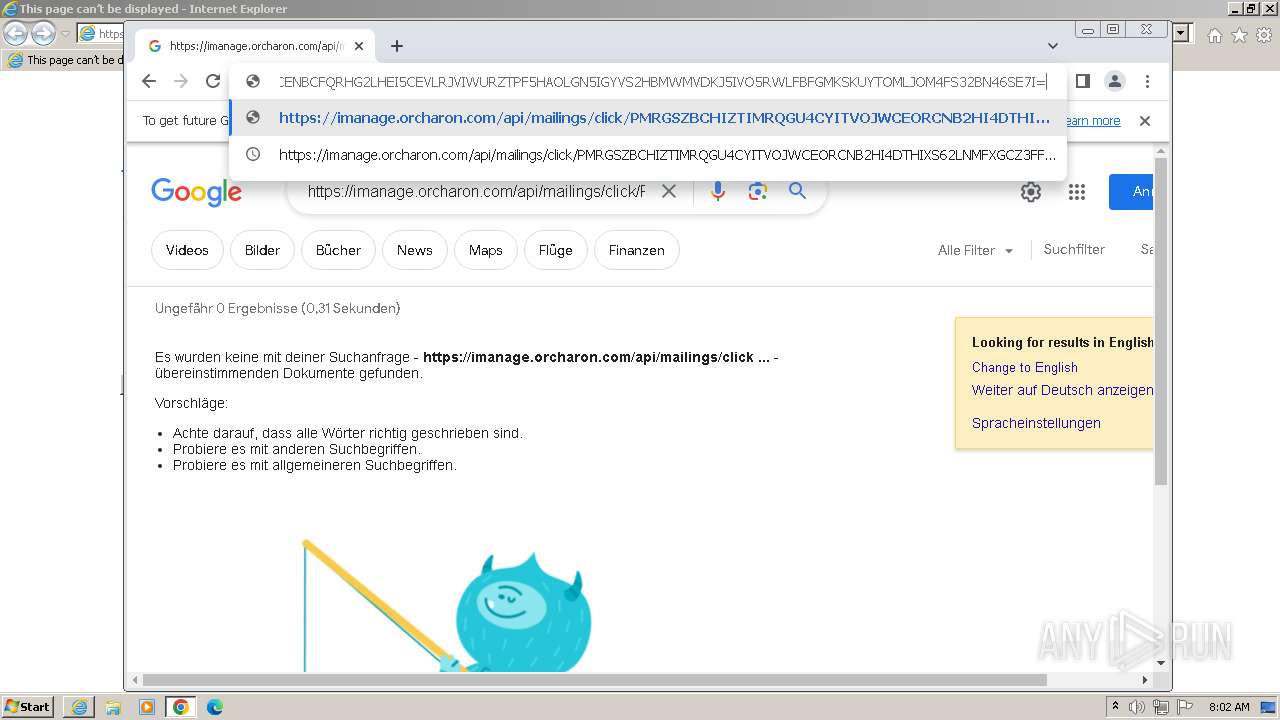Click the Internet Explorer back button
Image resolution: width=1280 pixels, height=720 pixels.
click(x=15, y=33)
